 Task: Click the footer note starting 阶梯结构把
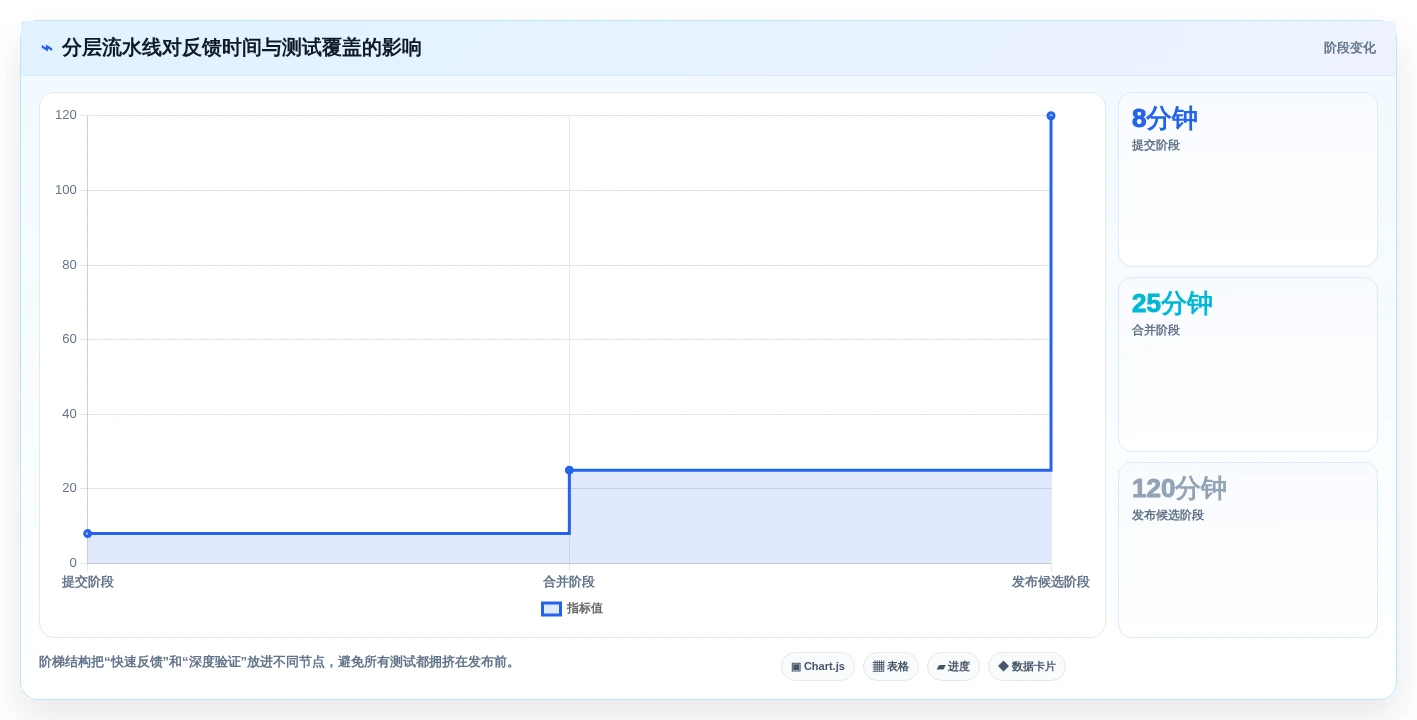[279, 662]
